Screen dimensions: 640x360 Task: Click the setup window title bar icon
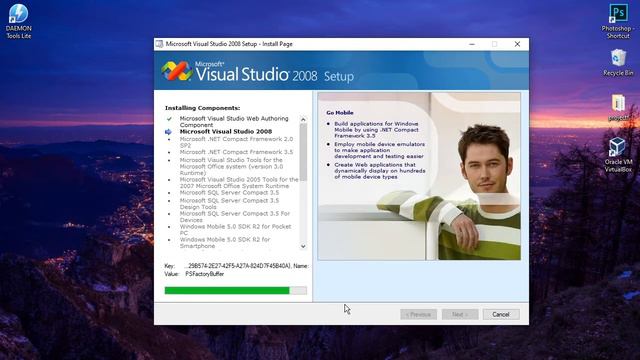coord(160,44)
